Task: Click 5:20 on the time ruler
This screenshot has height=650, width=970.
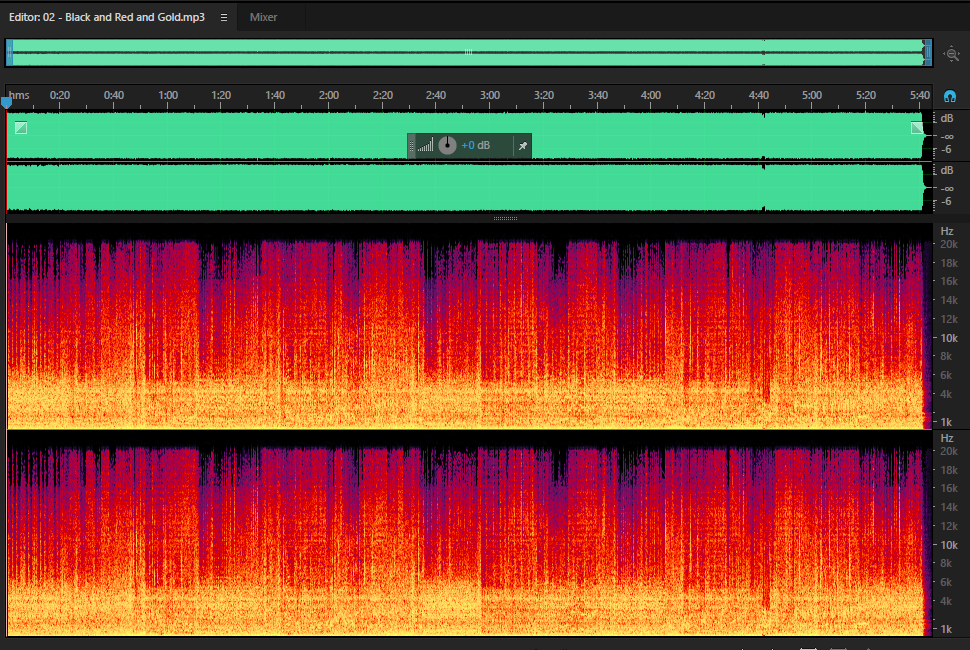Action: [x=865, y=95]
